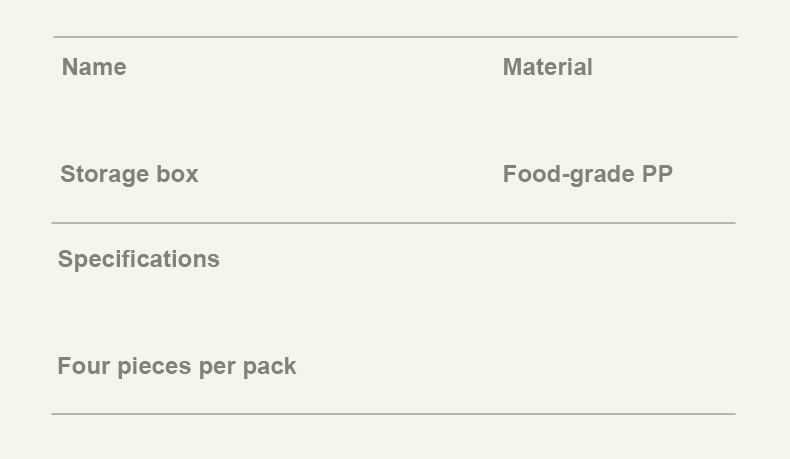This screenshot has height=459, width=790.
Task: Click the Specifications header label
Action: coord(138,259)
